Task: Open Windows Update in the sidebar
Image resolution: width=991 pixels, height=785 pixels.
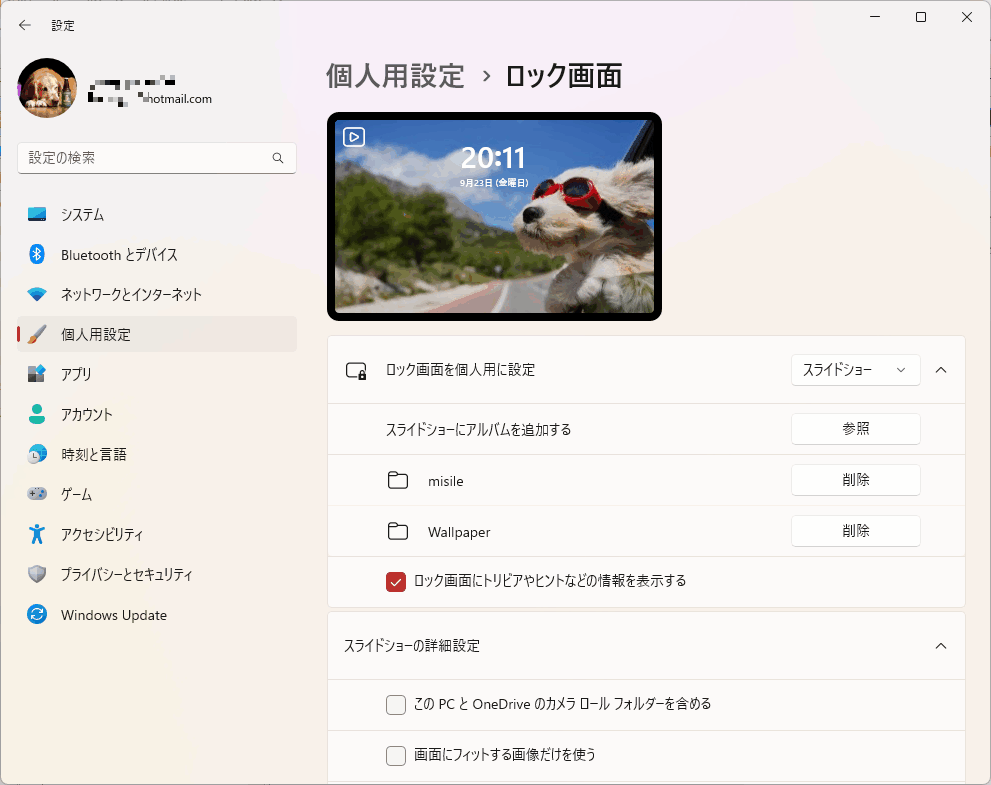Action: tap(157, 614)
